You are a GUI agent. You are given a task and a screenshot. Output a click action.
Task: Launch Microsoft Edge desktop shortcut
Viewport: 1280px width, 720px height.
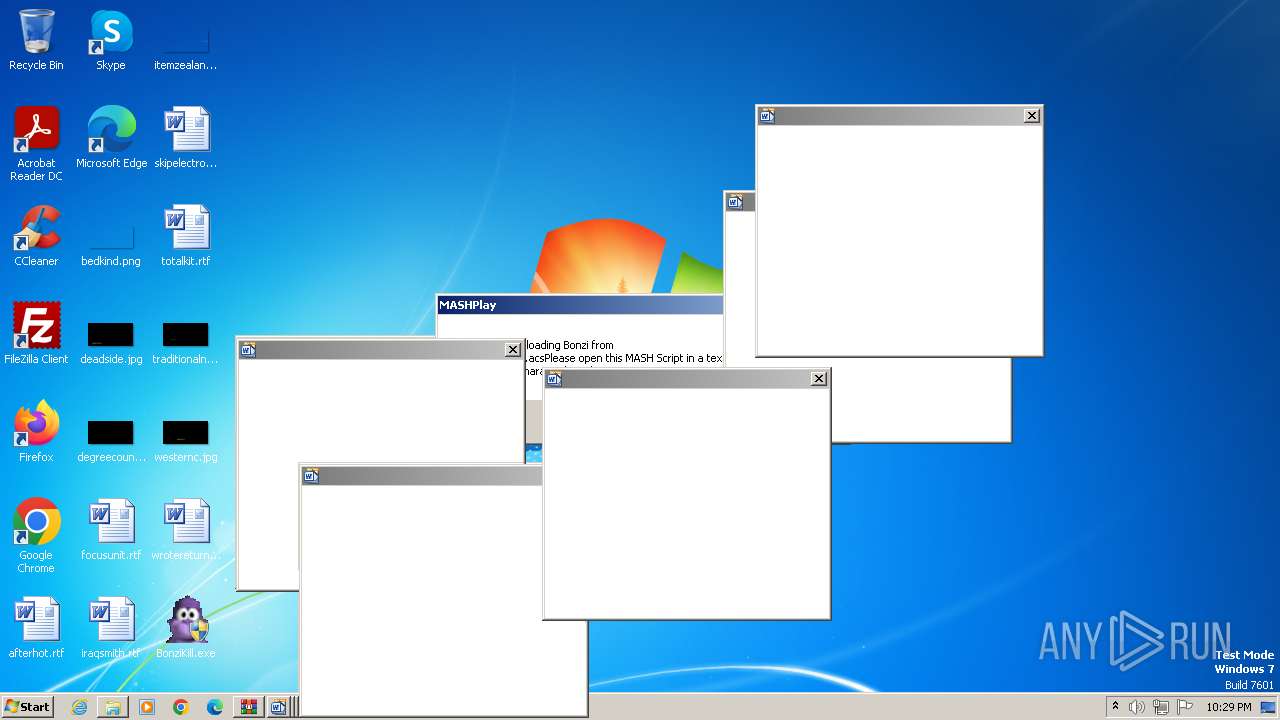point(111,138)
